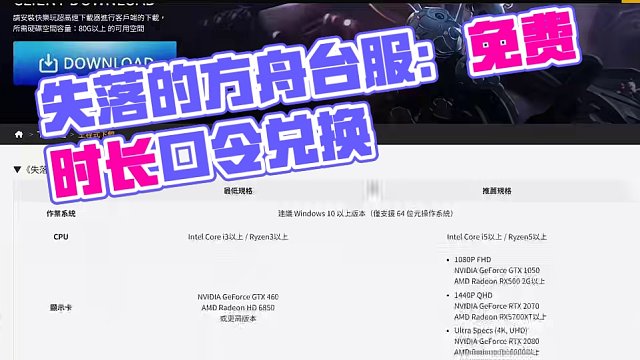This screenshot has height=360, width=640.
Task: Click the 作業系統 row label
Action: pos(61,213)
